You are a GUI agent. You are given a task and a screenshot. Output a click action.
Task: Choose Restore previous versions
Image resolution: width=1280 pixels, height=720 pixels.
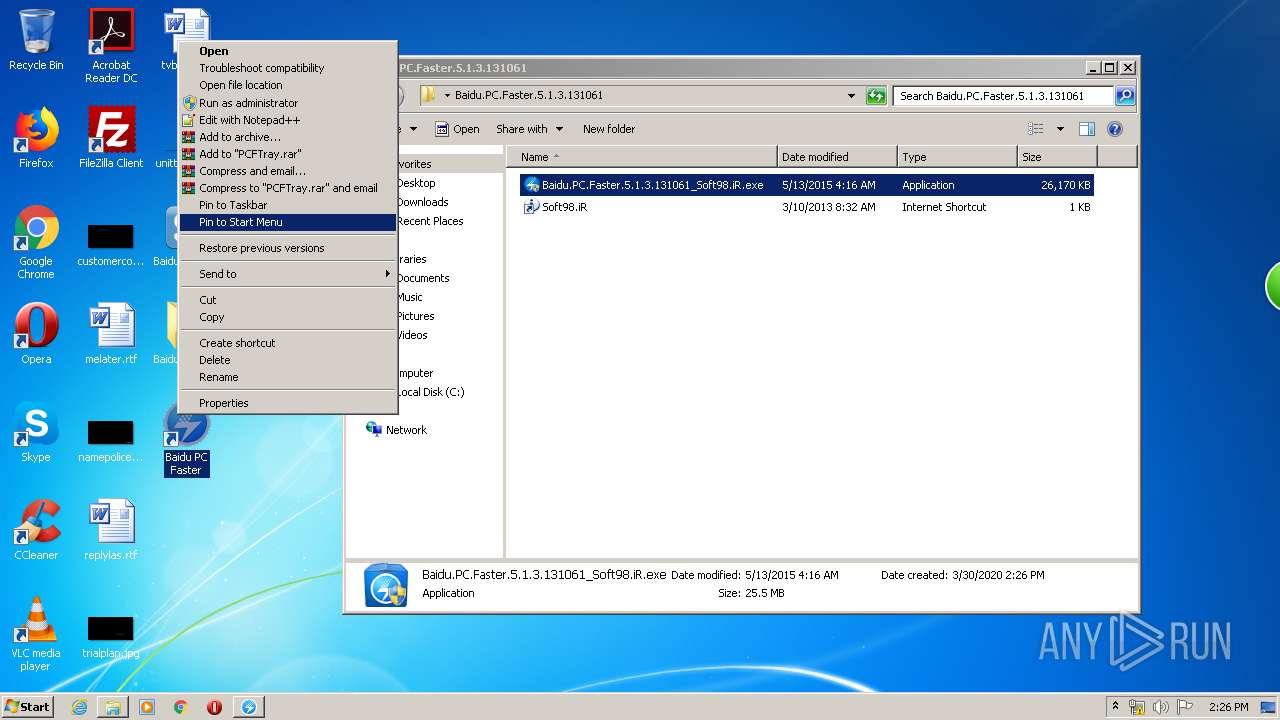(288, 248)
